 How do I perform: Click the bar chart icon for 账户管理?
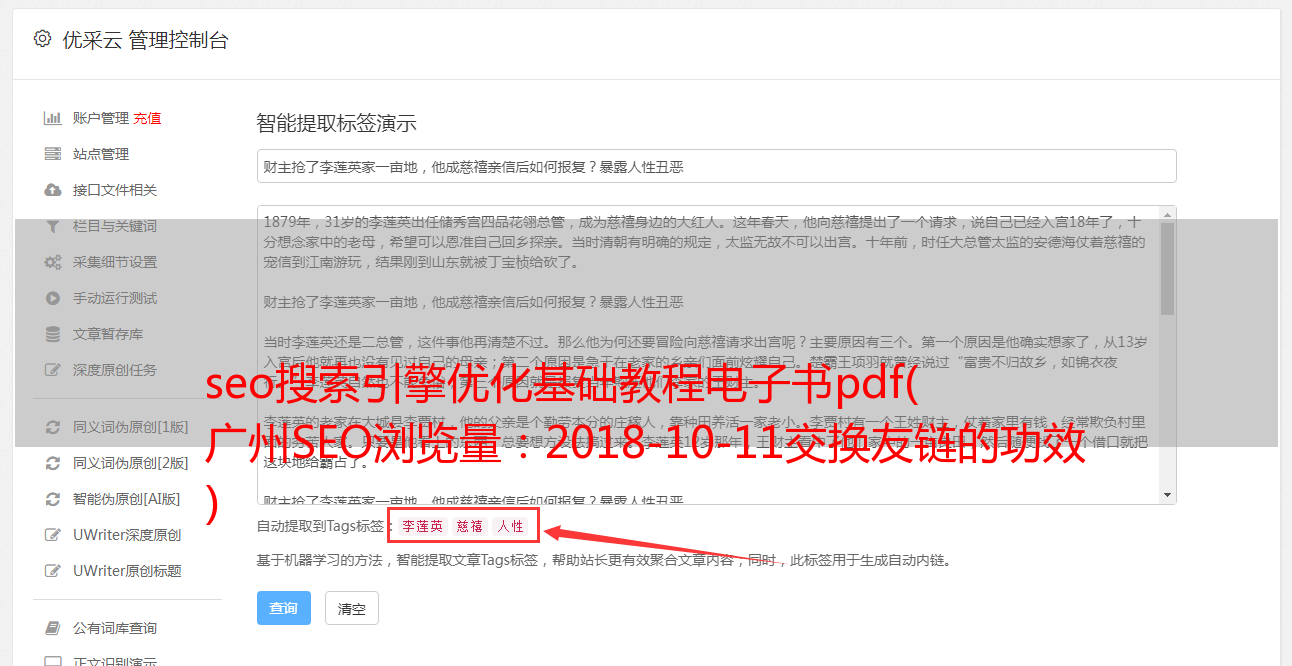(53, 118)
